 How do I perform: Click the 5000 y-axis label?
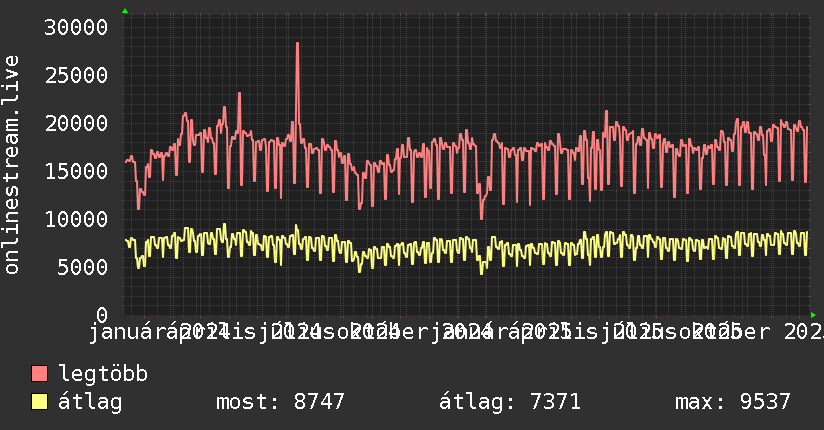click(x=83, y=267)
